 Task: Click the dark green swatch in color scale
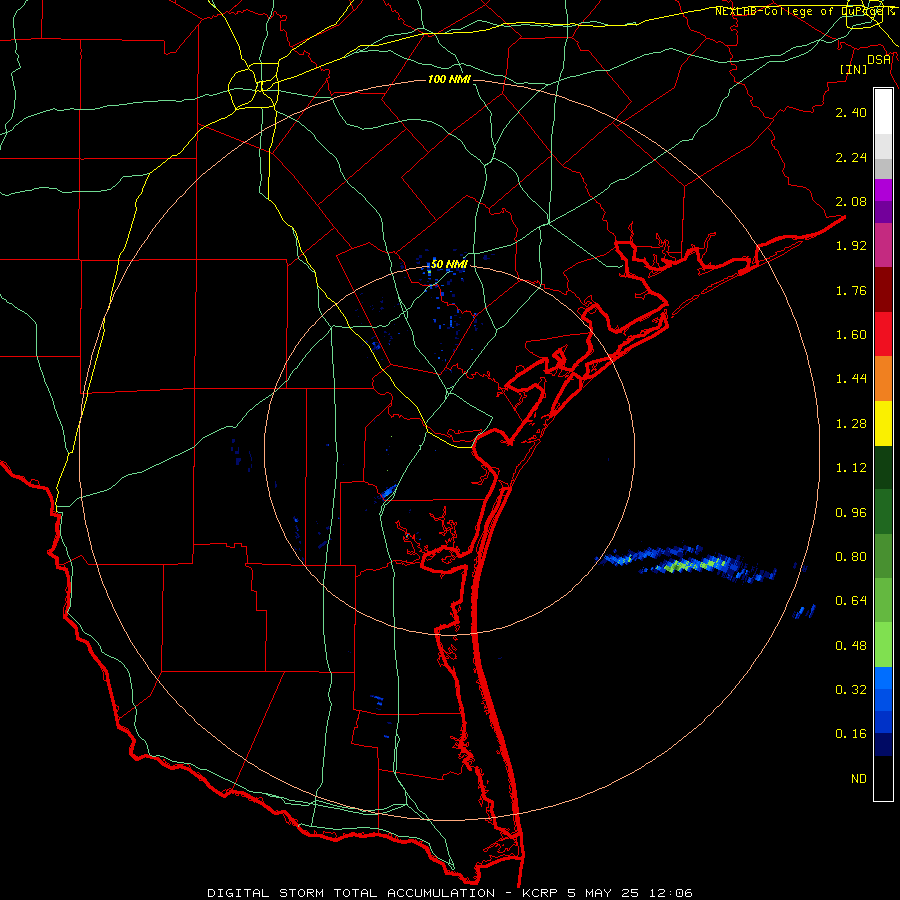(883, 467)
